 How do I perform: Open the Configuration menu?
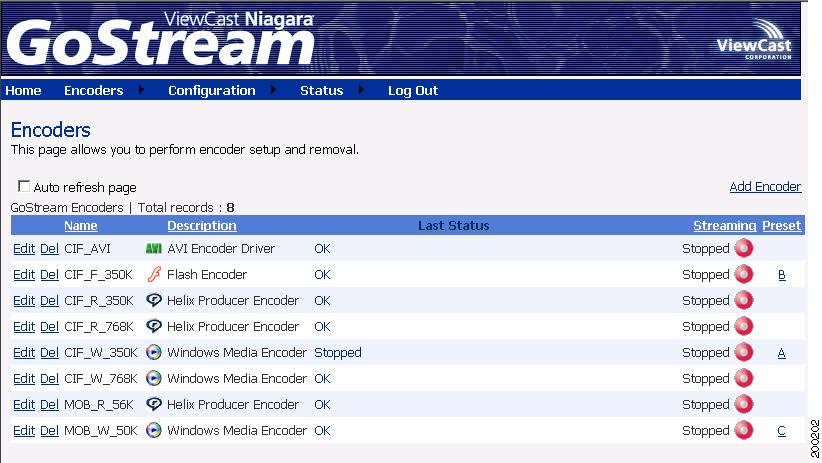[212, 91]
